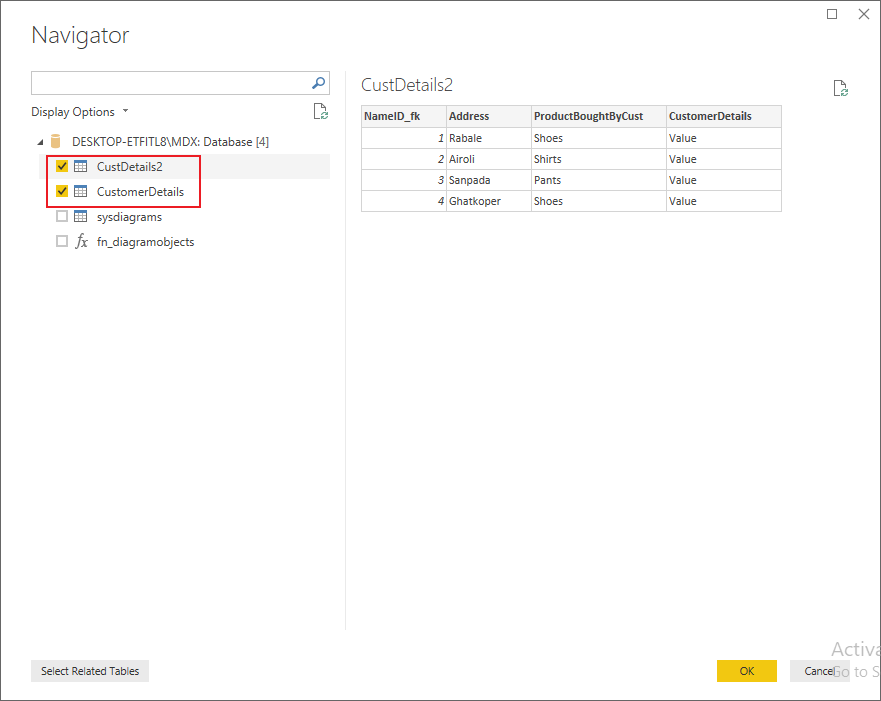Select fn_diagramobjects in the navigator tree
The width and height of the screenshot is (881, 701).
point(144,241)
